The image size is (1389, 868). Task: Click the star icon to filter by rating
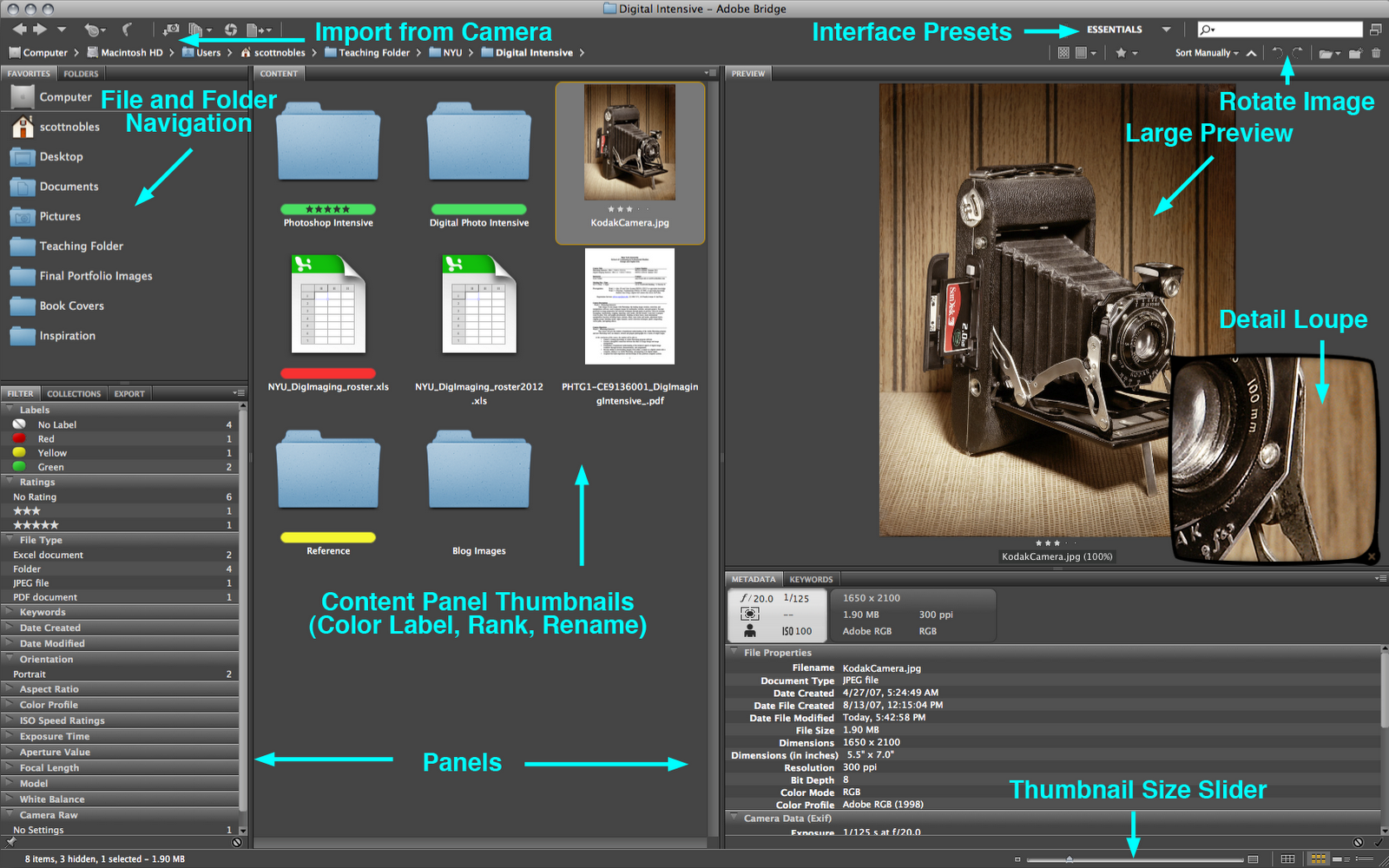coord(1121,53)
